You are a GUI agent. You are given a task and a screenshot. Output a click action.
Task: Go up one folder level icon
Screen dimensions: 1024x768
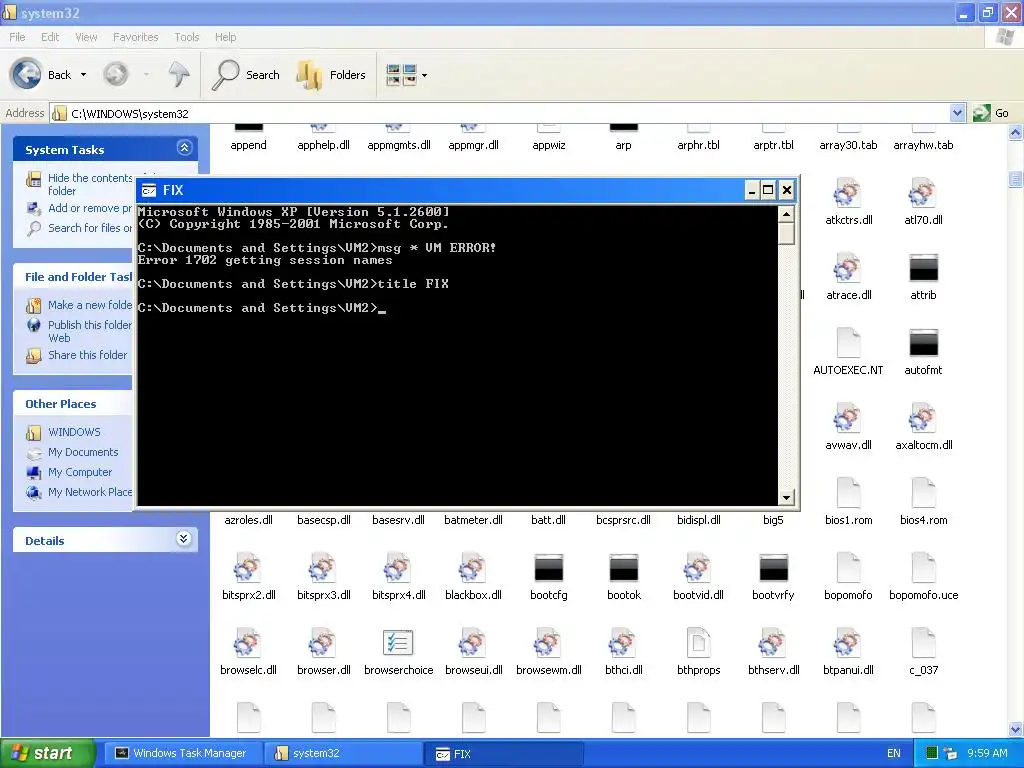178,74
